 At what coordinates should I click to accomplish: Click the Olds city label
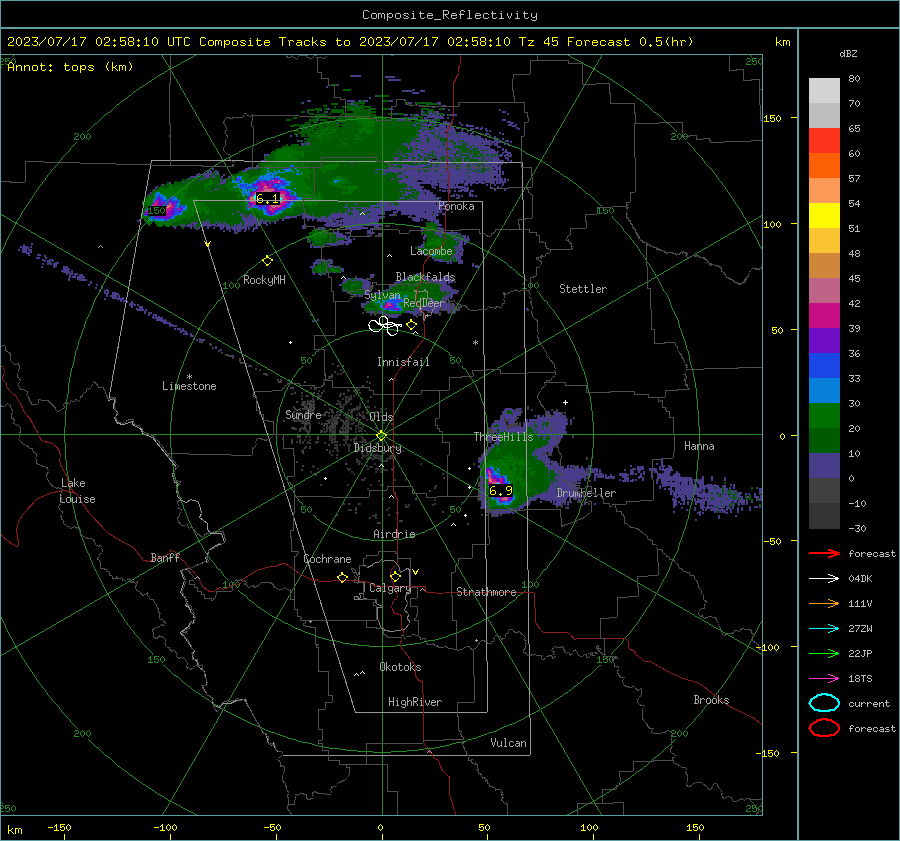[x=381, y=416]
